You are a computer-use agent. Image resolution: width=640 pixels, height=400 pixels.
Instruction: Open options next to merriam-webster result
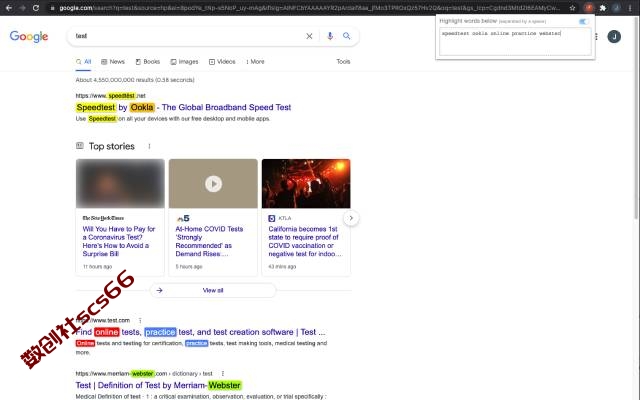tap(223, 373)
